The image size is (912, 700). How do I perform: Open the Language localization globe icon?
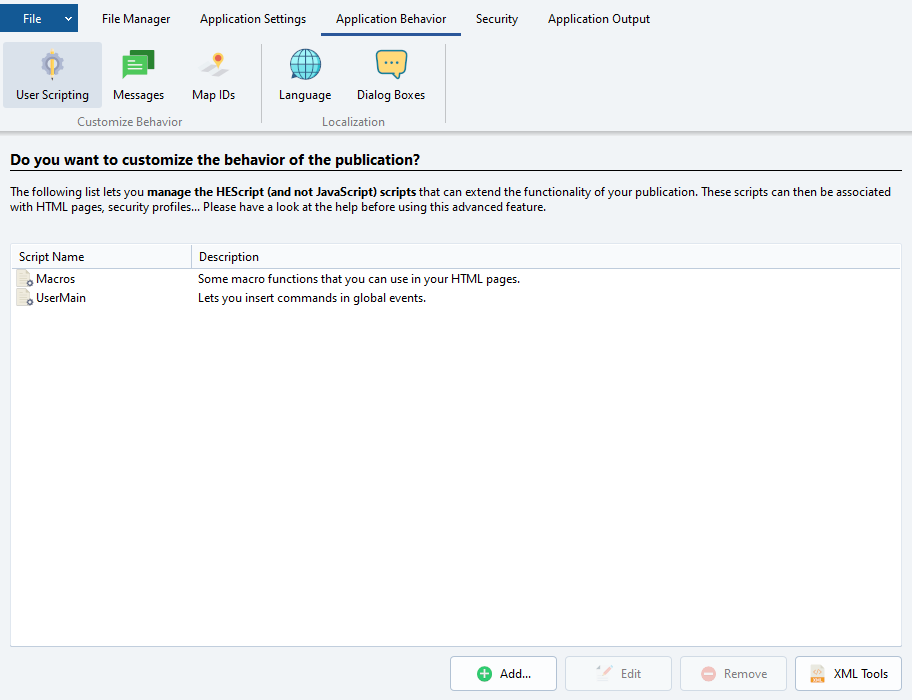(305, 65)
